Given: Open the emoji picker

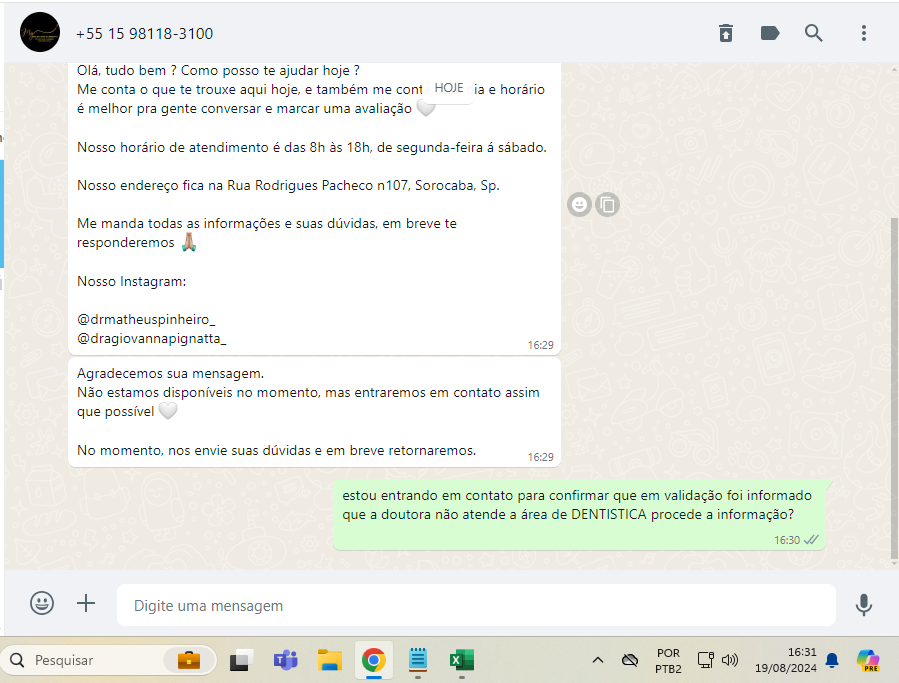Looking at the screenshot, I should coord(42,603).
